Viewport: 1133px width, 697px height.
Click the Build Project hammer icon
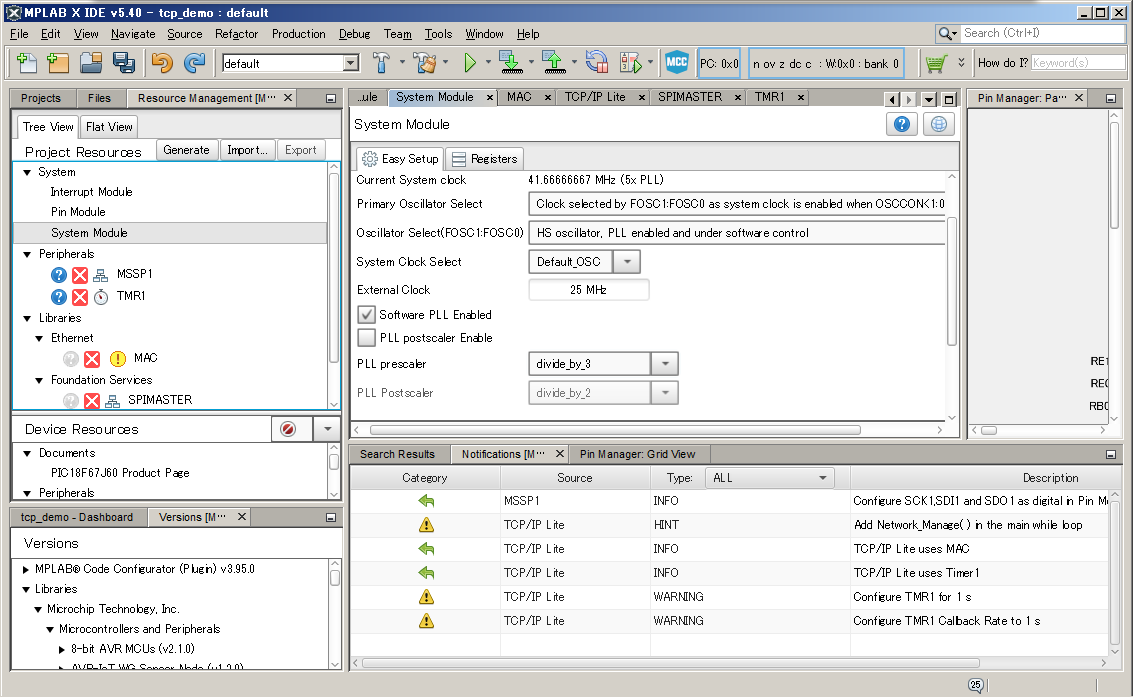coord(381,63)
